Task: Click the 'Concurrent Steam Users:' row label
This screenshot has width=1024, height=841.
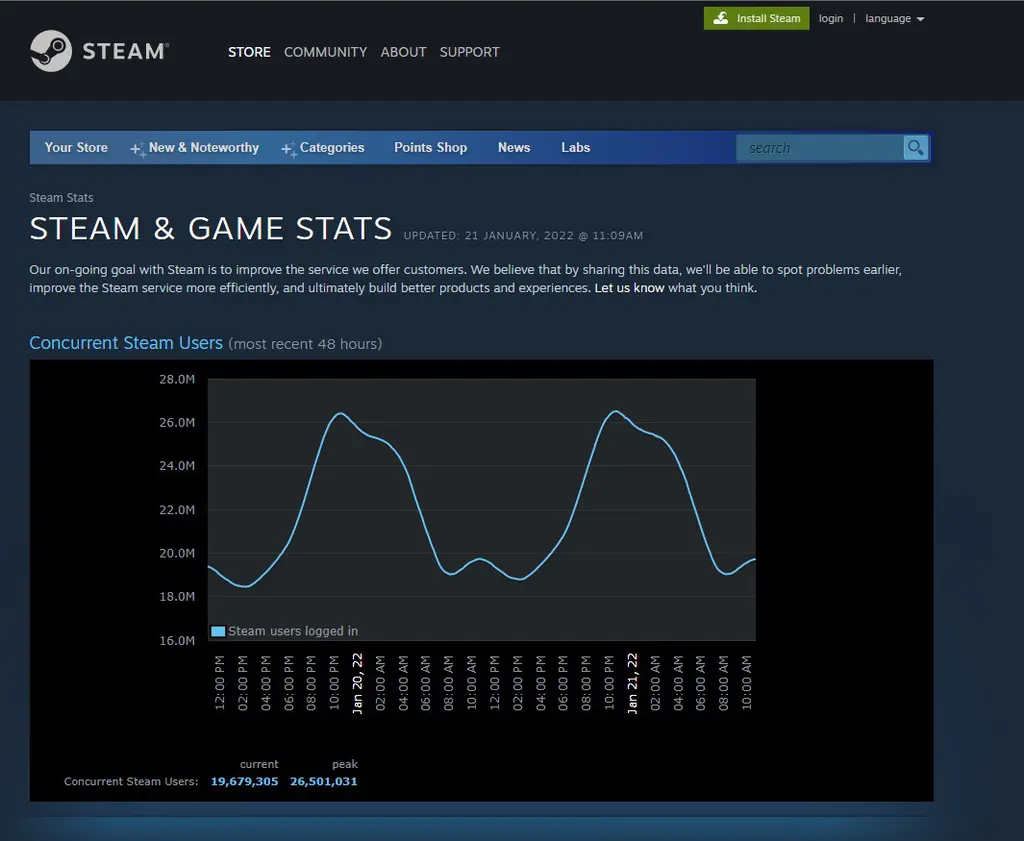Action: click(x=131, y=781)
